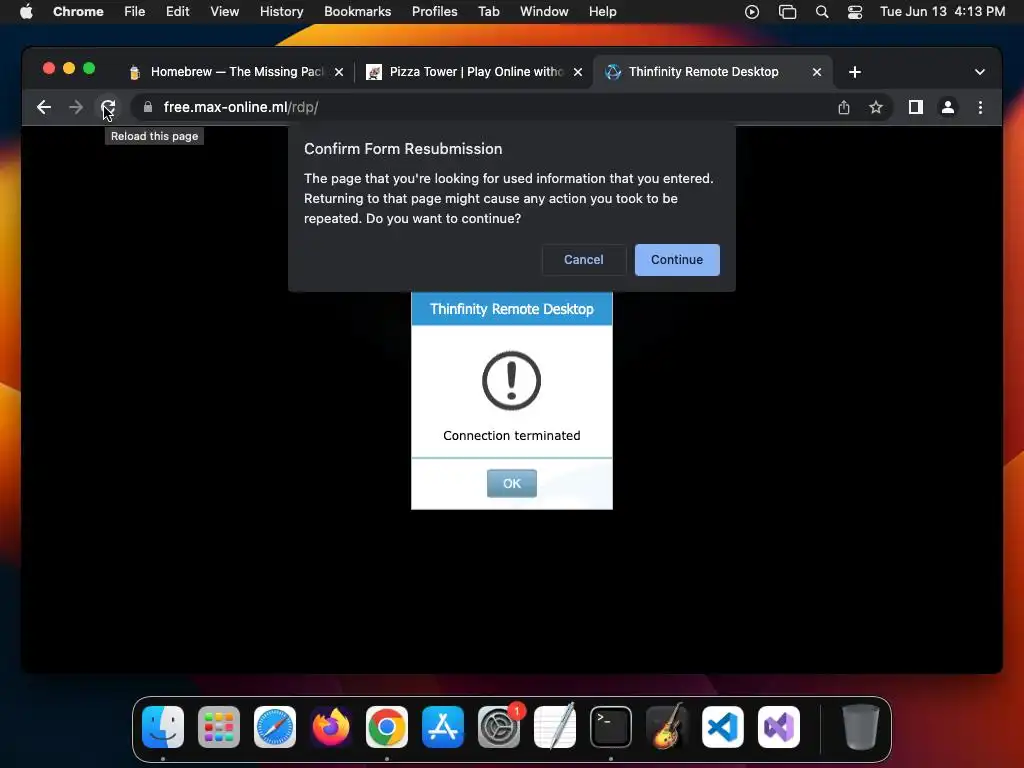Expand the tab search chevron

click(x=980, y=72)
